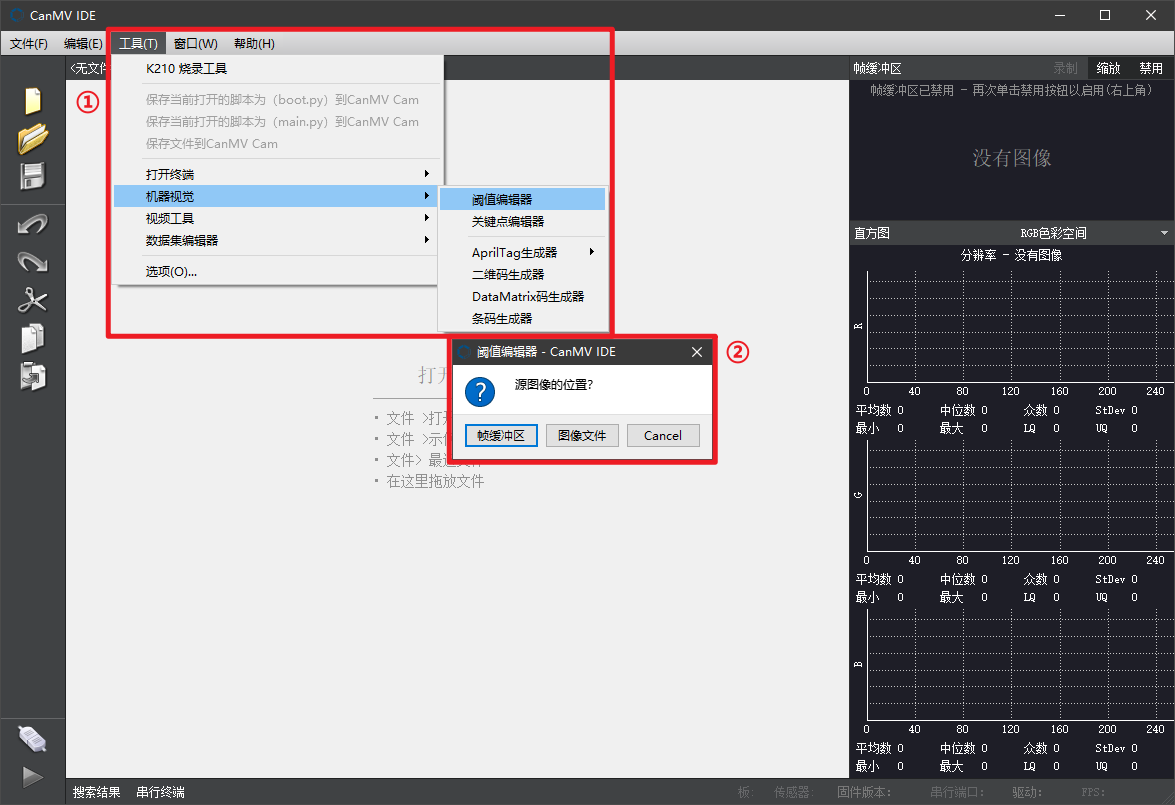Click the 帧缓冲区 button in dialog
1175x805 pixels.
click(501, 435)
